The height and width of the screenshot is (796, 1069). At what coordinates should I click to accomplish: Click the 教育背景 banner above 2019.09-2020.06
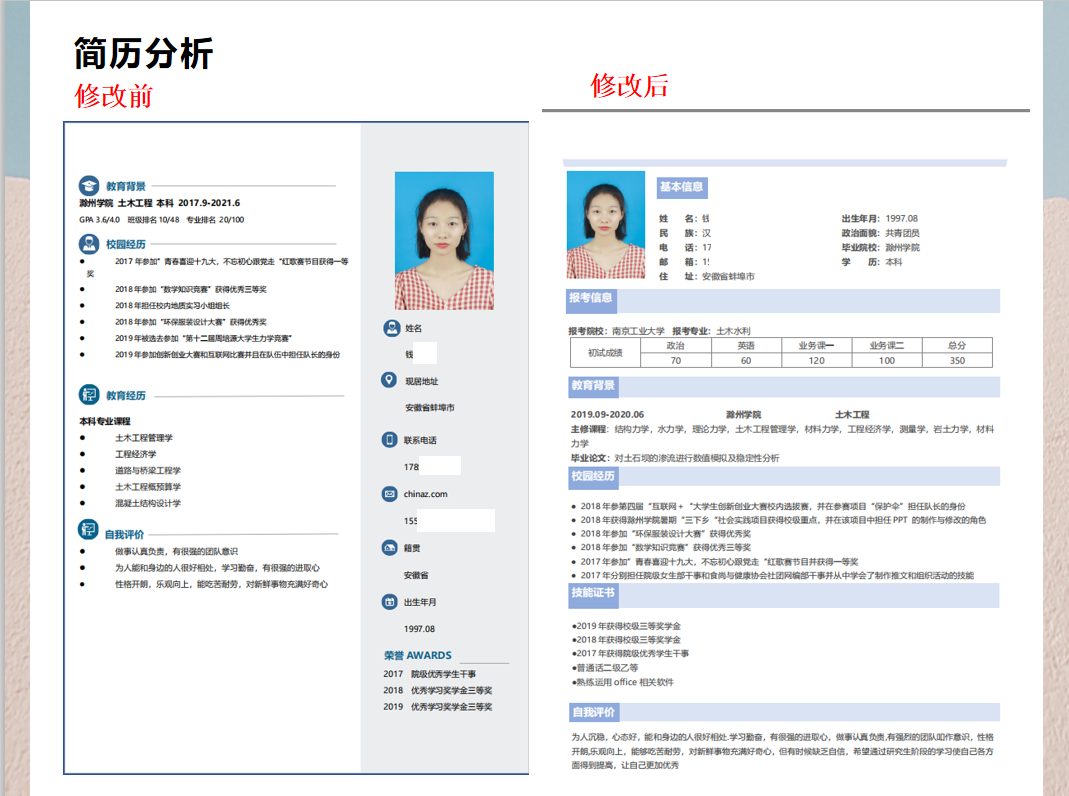point(784,386)
